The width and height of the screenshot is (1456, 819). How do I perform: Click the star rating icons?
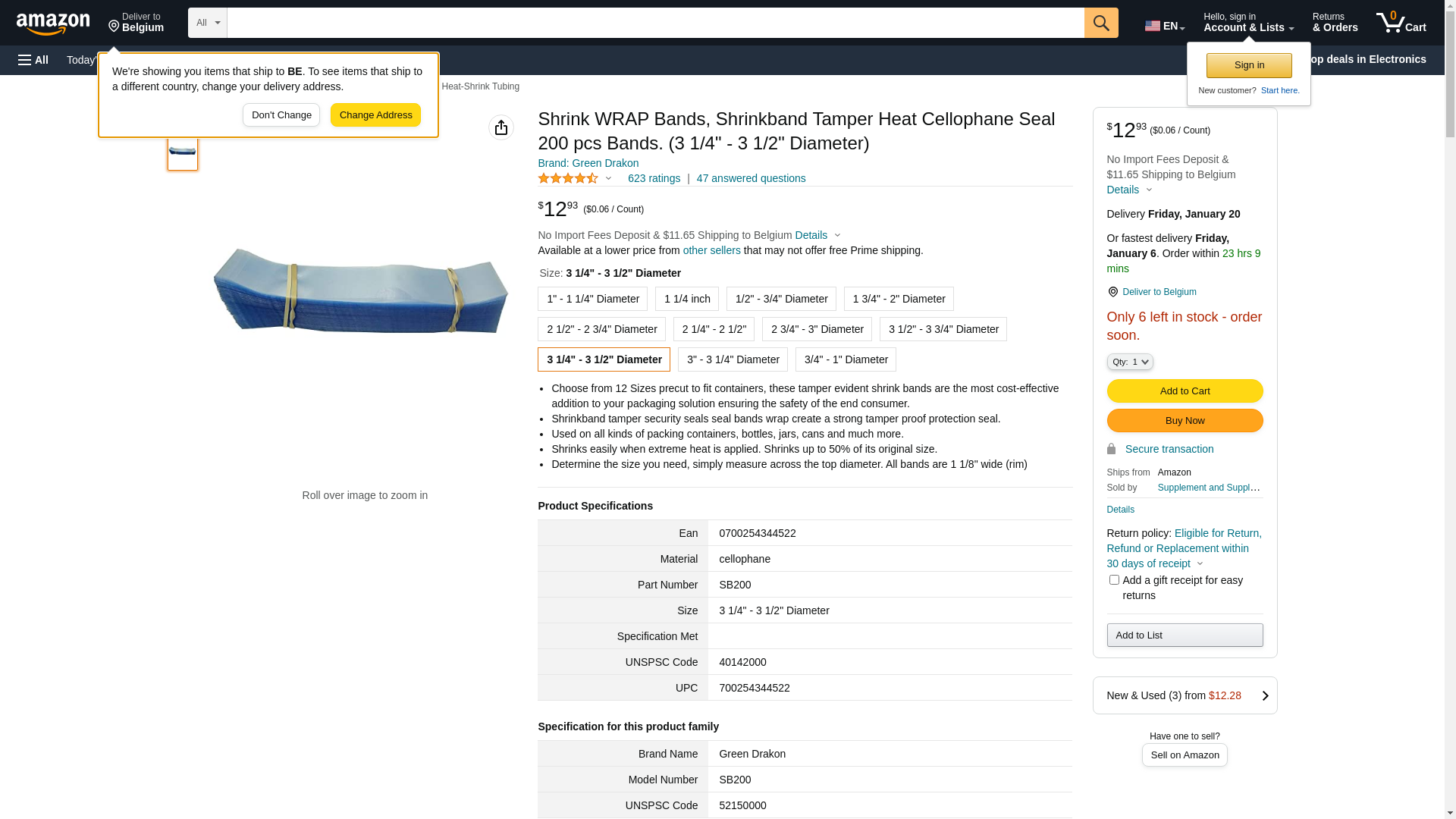(568, 178)
